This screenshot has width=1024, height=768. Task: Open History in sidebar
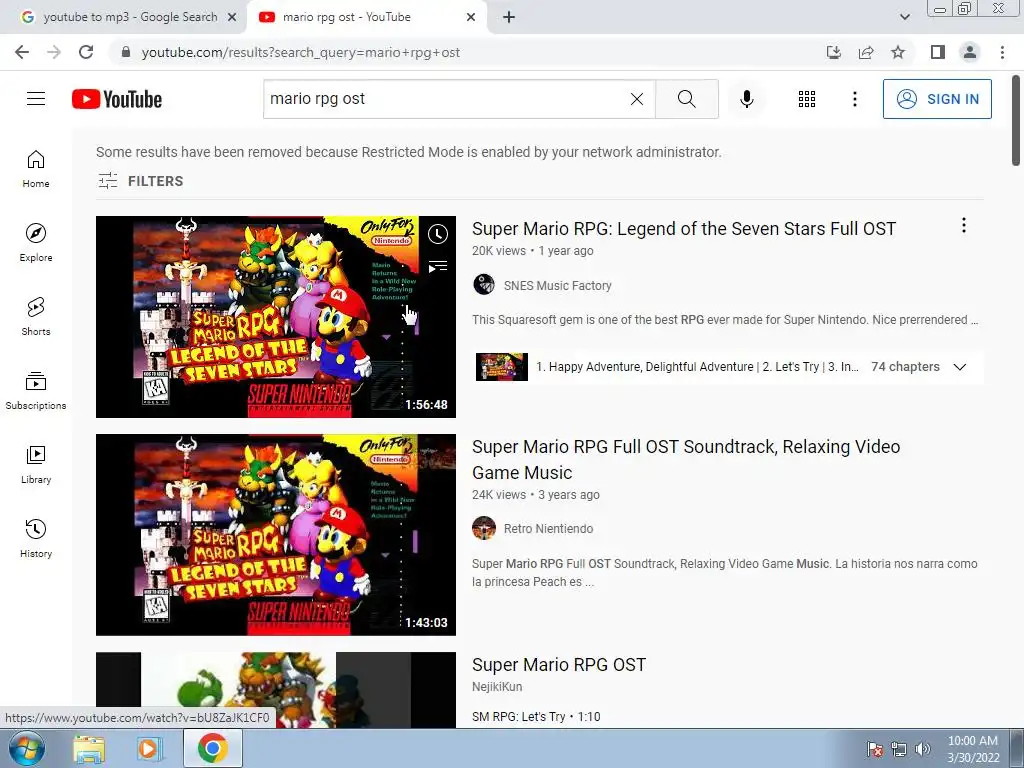(x=36, y=538)
